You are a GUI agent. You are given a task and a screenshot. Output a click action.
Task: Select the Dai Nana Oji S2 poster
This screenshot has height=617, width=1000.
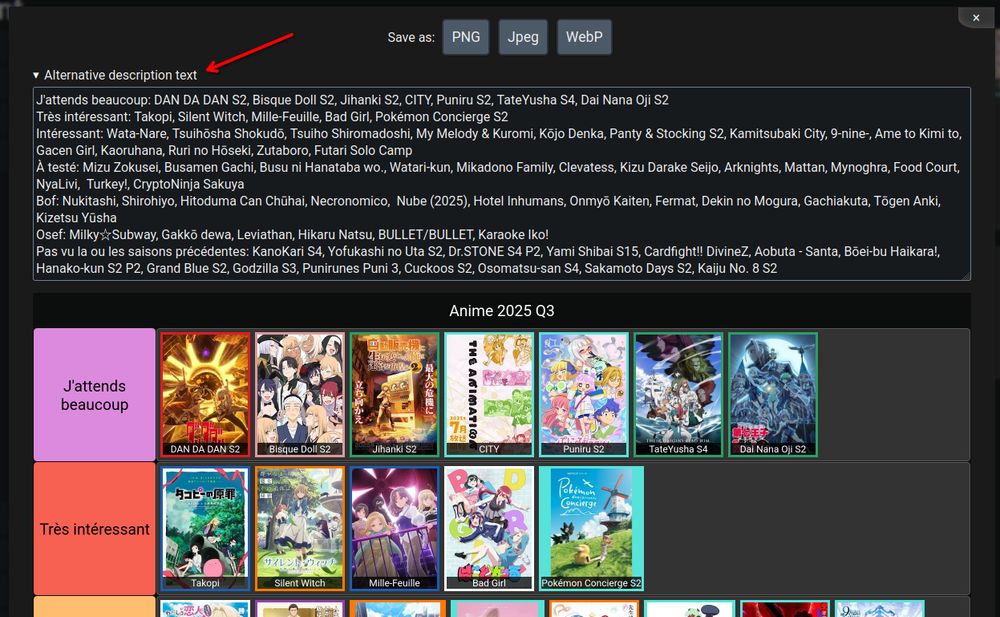coord(773,394)
